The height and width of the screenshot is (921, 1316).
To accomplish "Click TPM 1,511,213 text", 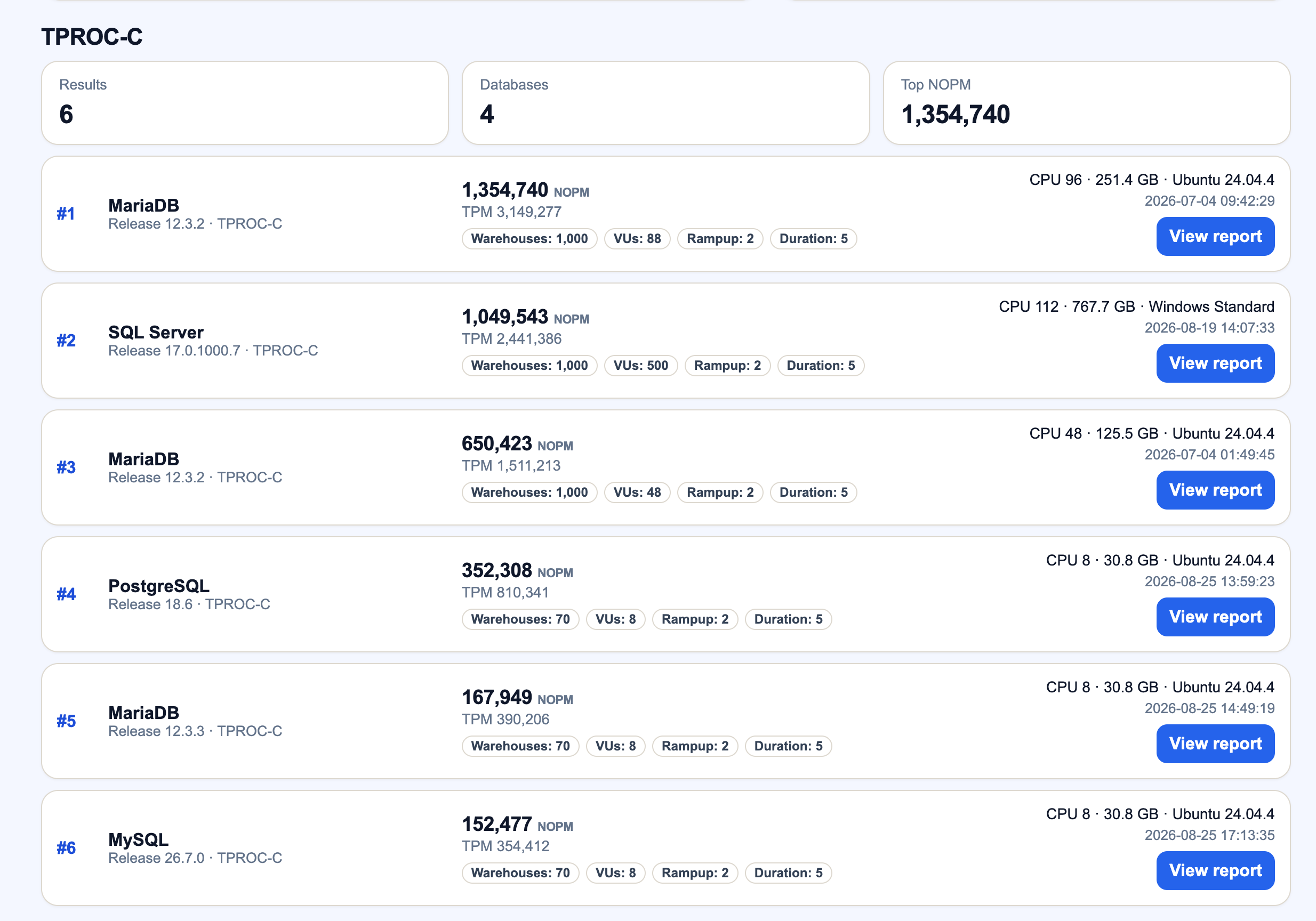I will [511, 466].
